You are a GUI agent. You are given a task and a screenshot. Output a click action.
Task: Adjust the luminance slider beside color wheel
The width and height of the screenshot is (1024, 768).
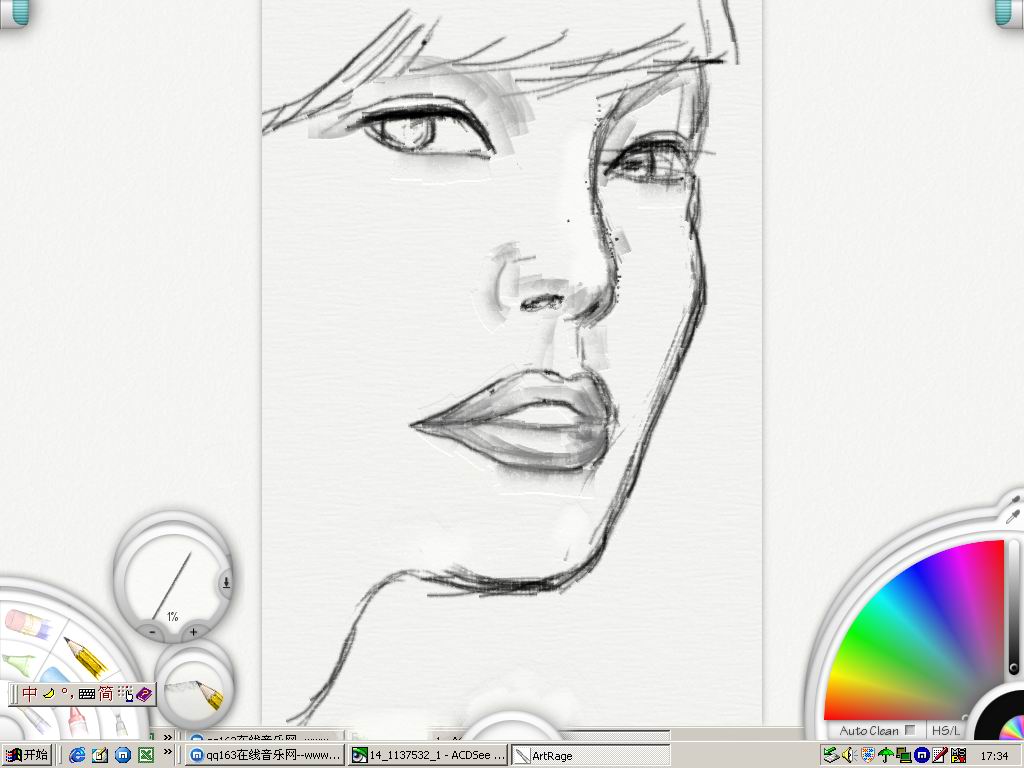pos(1013,607)
